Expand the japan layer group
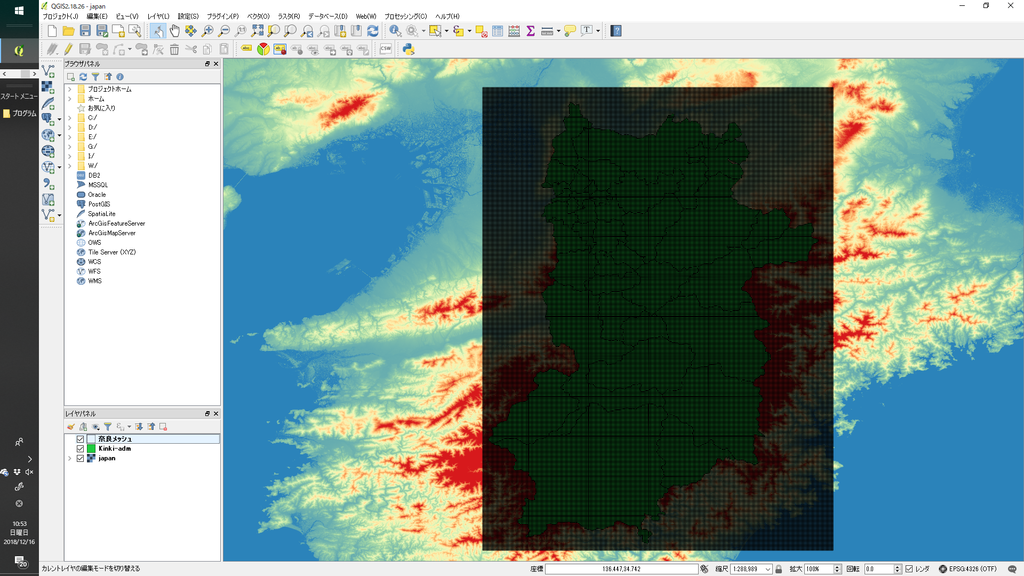 (x=70, y=458)
